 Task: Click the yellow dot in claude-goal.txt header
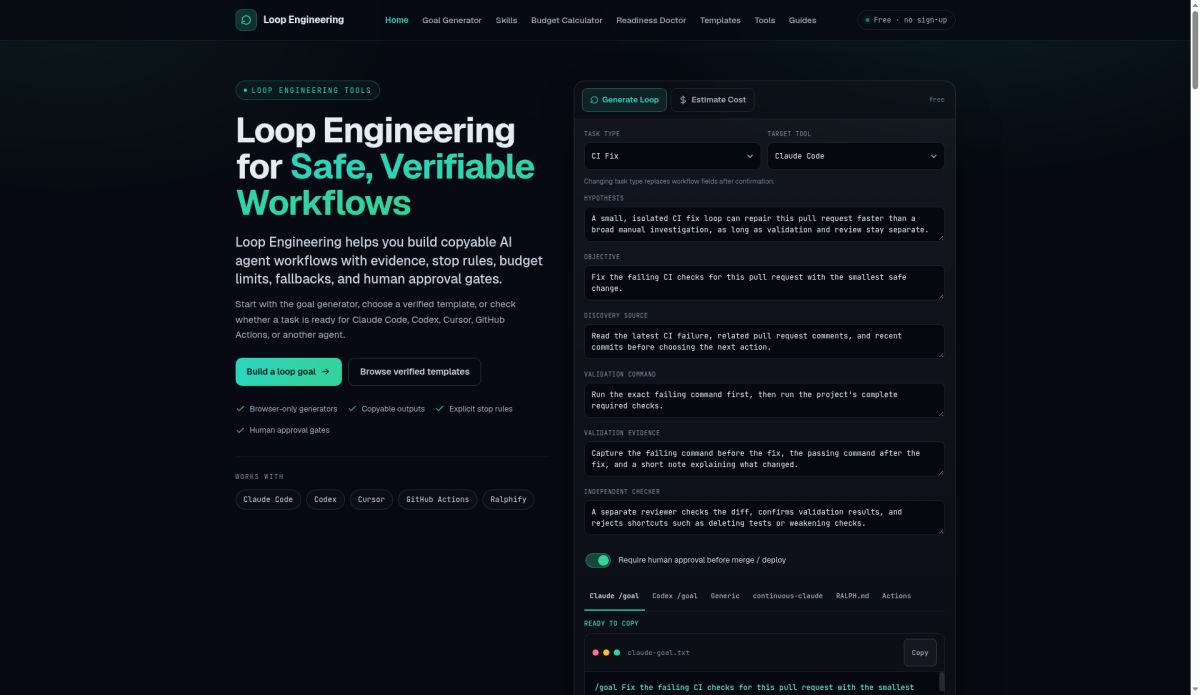click(x=606, y=653)
